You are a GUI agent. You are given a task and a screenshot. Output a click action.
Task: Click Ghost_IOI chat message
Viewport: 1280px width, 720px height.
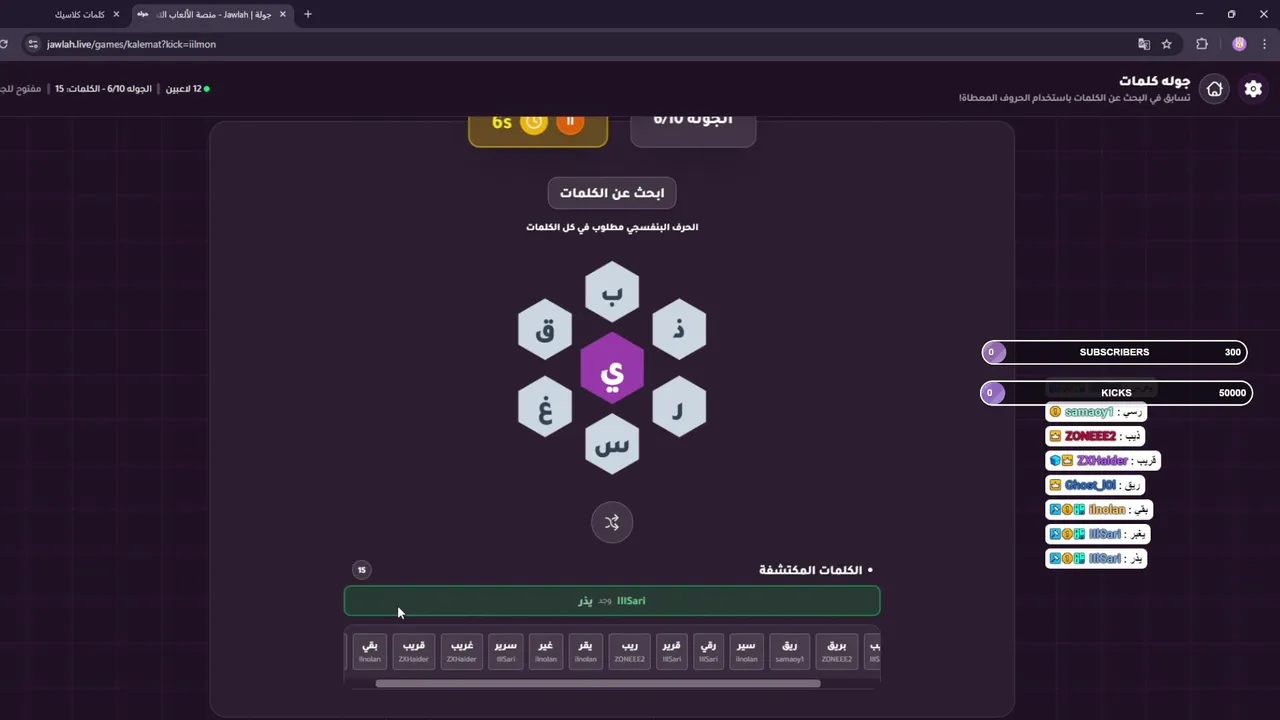1095,485
